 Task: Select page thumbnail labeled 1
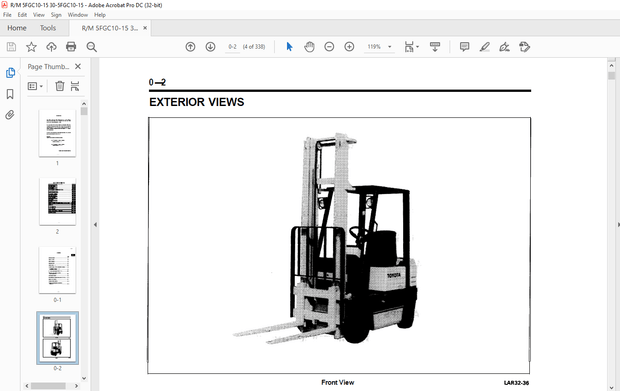[x=57, y=133]
